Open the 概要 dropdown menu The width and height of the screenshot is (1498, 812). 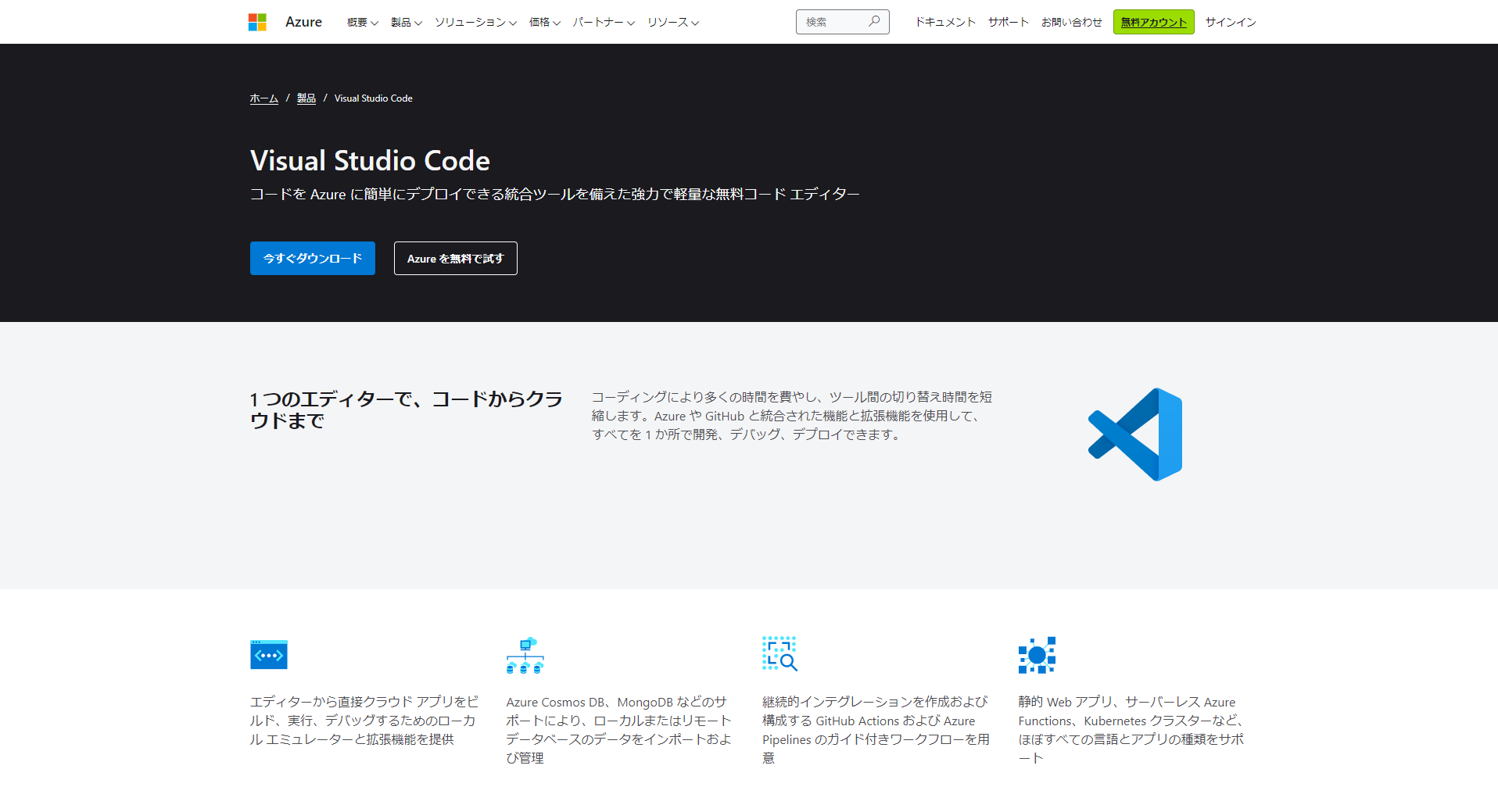[x=363, y=22]
